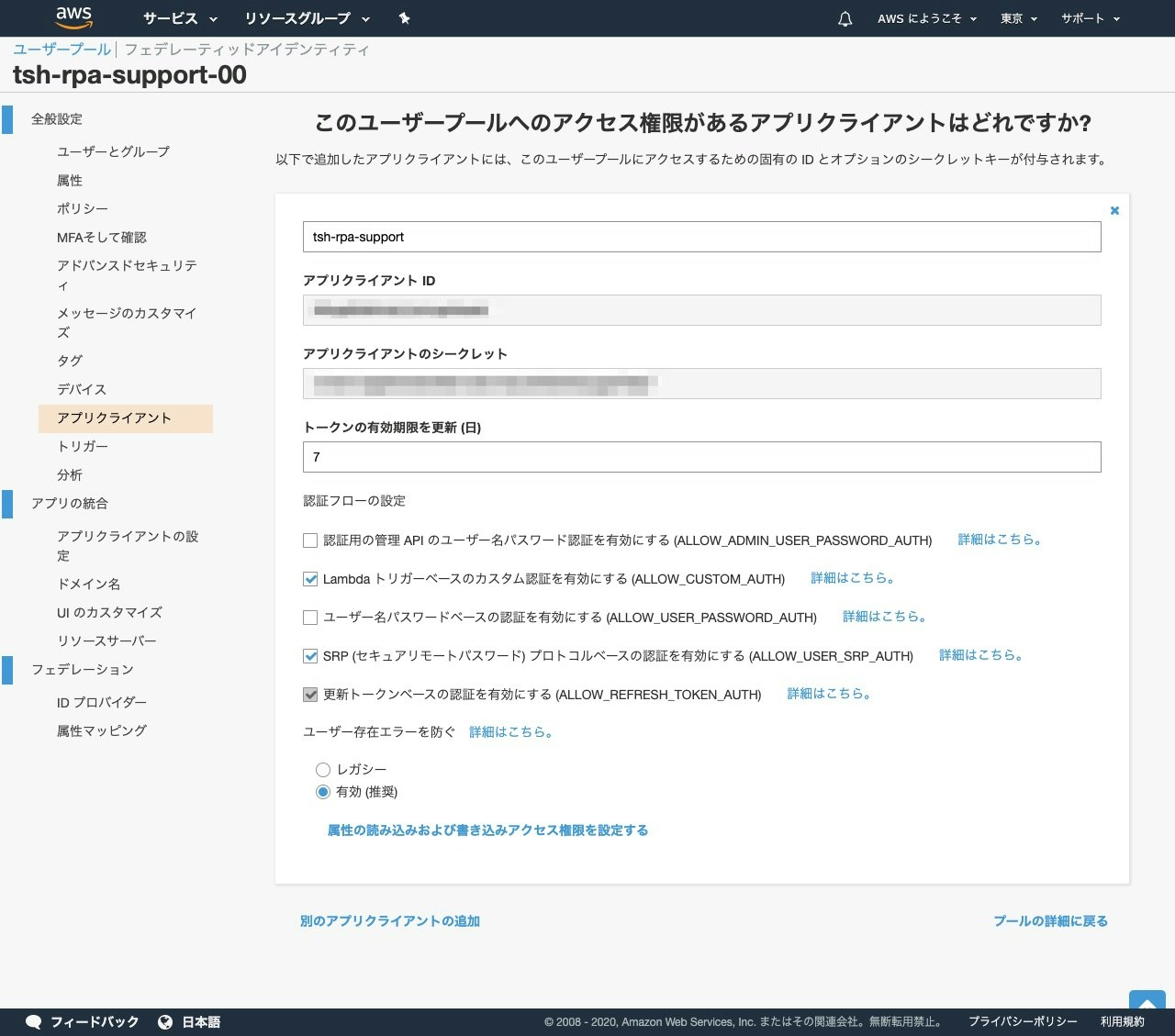Toggle ALLOW_REFRESH_TOKEN_AUTH checkbox

(x=310, y=695)
